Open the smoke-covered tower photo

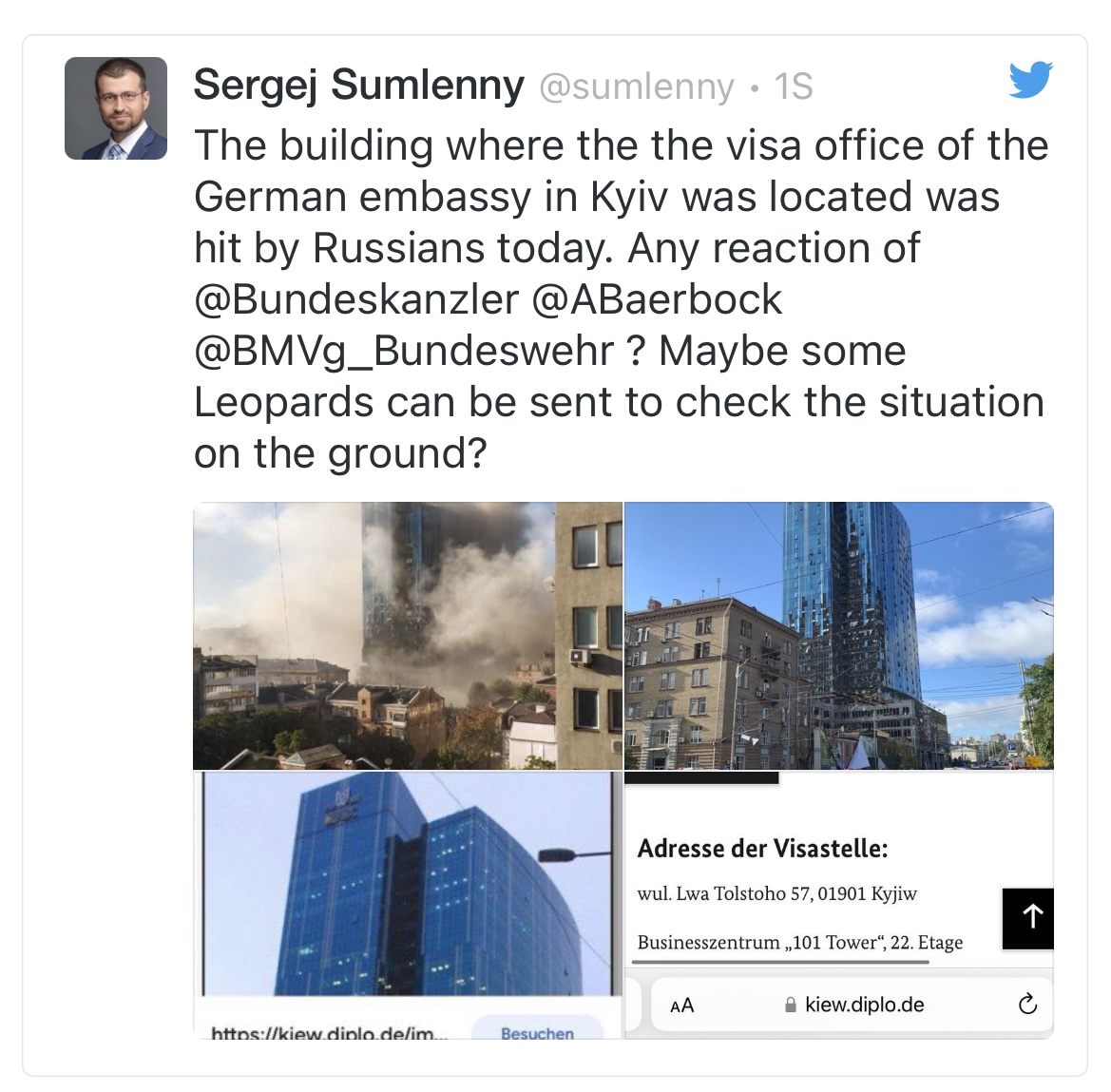coord(408,636)
